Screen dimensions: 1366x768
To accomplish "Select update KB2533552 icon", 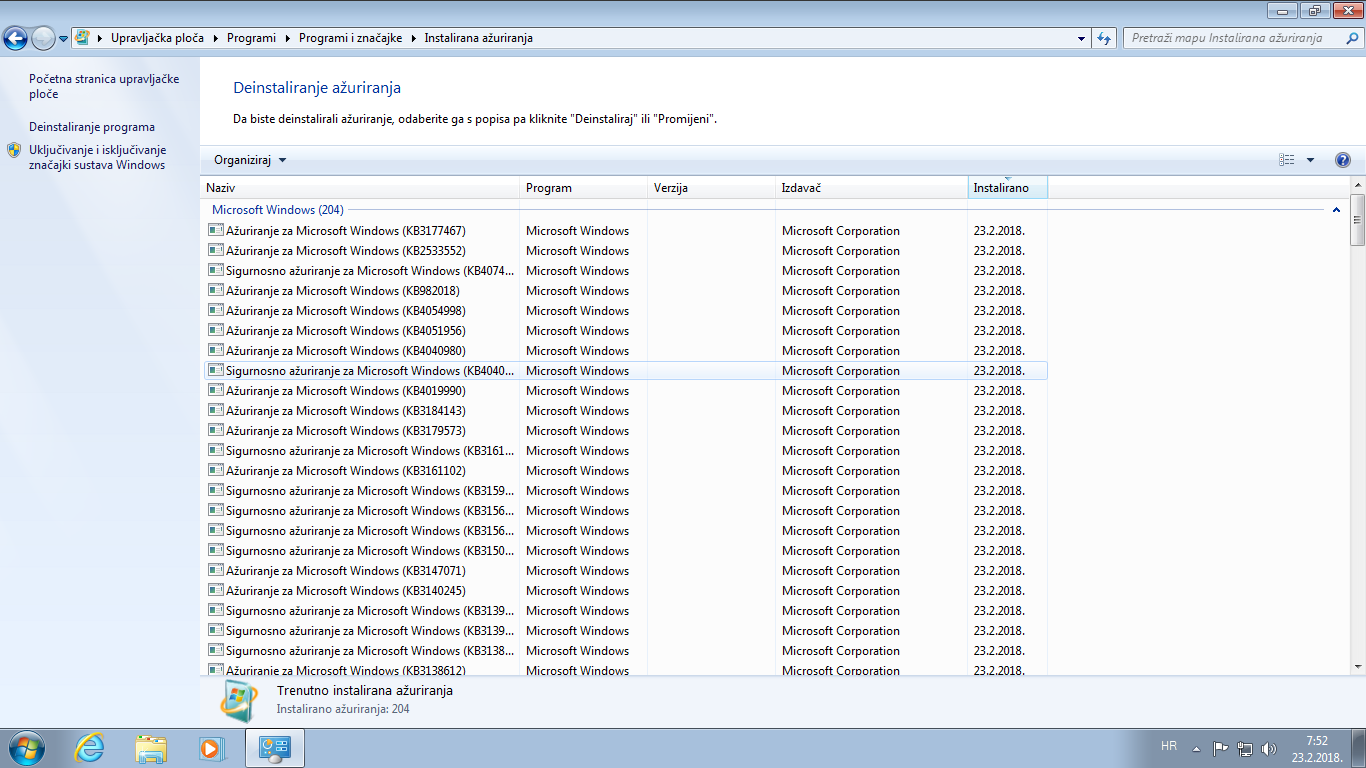I will click(x=215, y=250).
